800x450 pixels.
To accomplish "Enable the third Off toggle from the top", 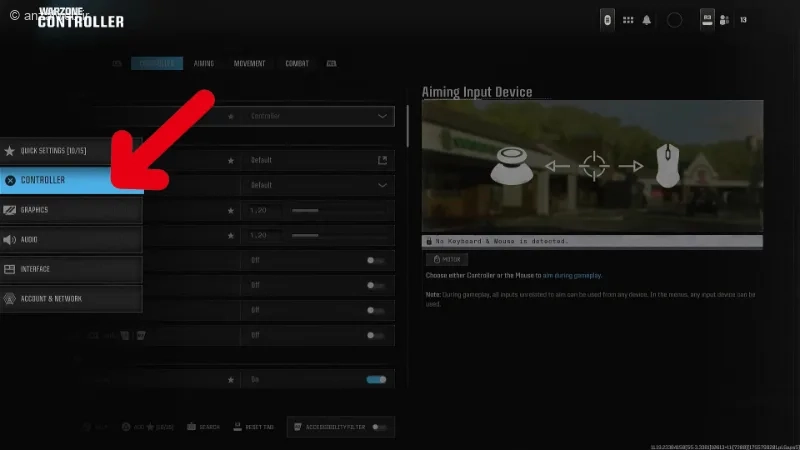I will (x=376, y=310).
